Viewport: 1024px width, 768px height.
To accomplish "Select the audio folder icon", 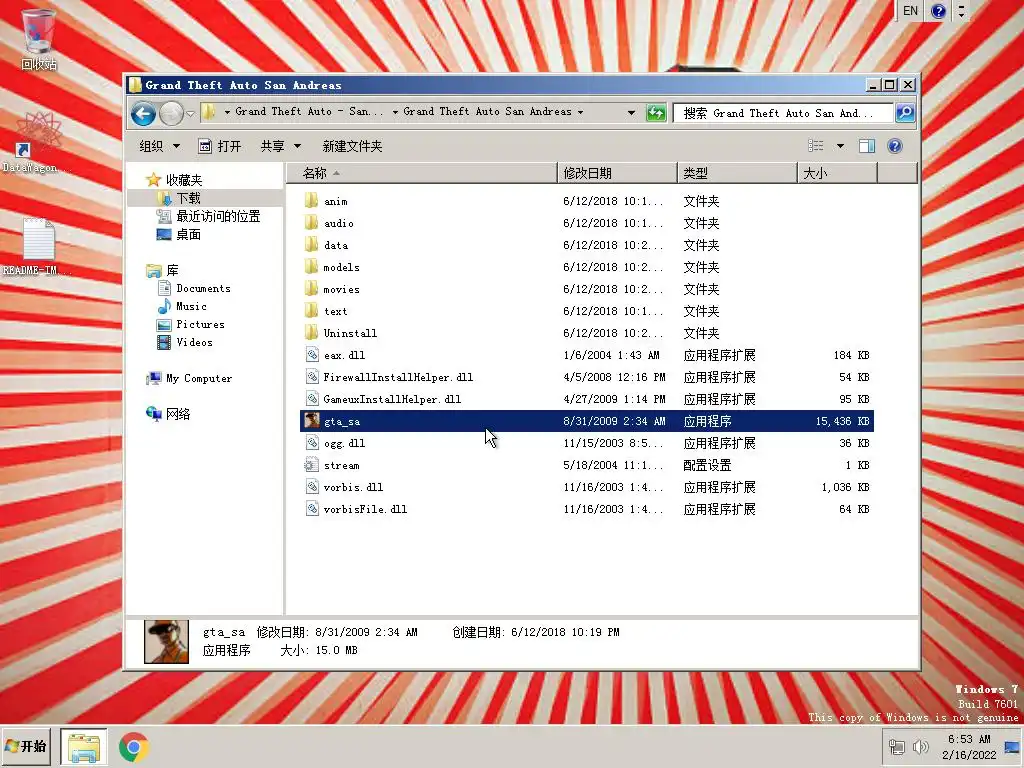I will pos(312,223).
